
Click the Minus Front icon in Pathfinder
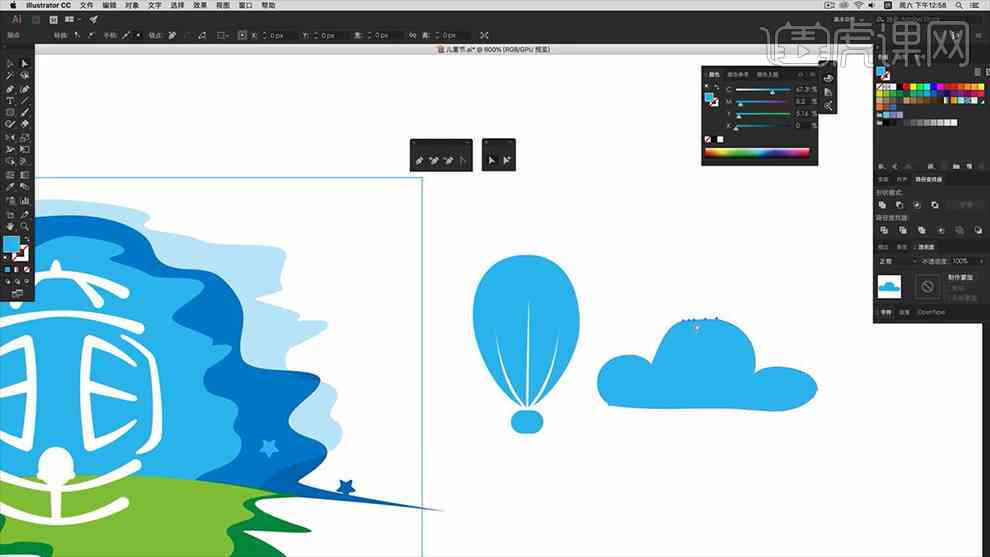[900, 205]
